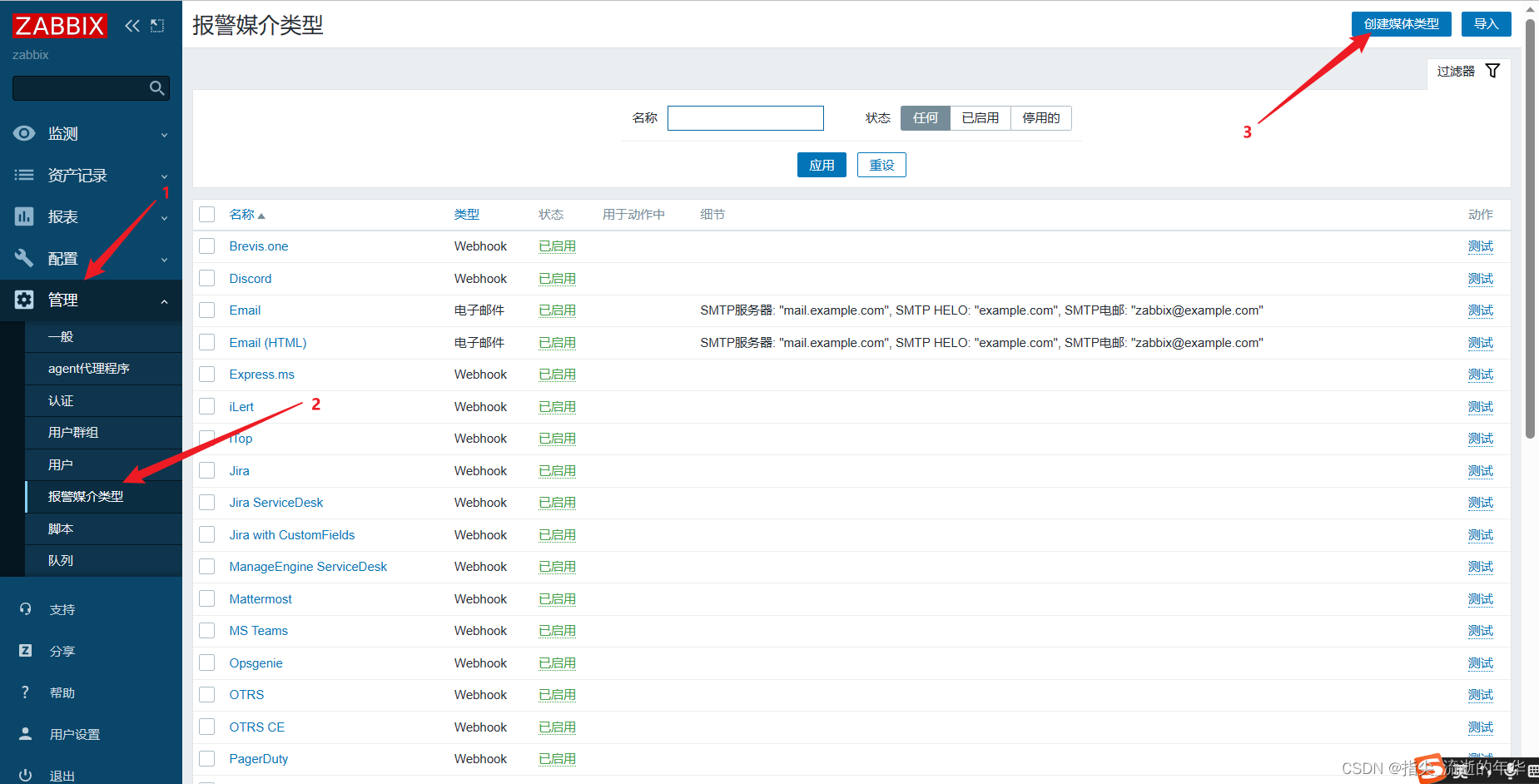1539x784 pixels.
Task: Toggle the kiosk mode sidebar icon
Action: (157, 26)
